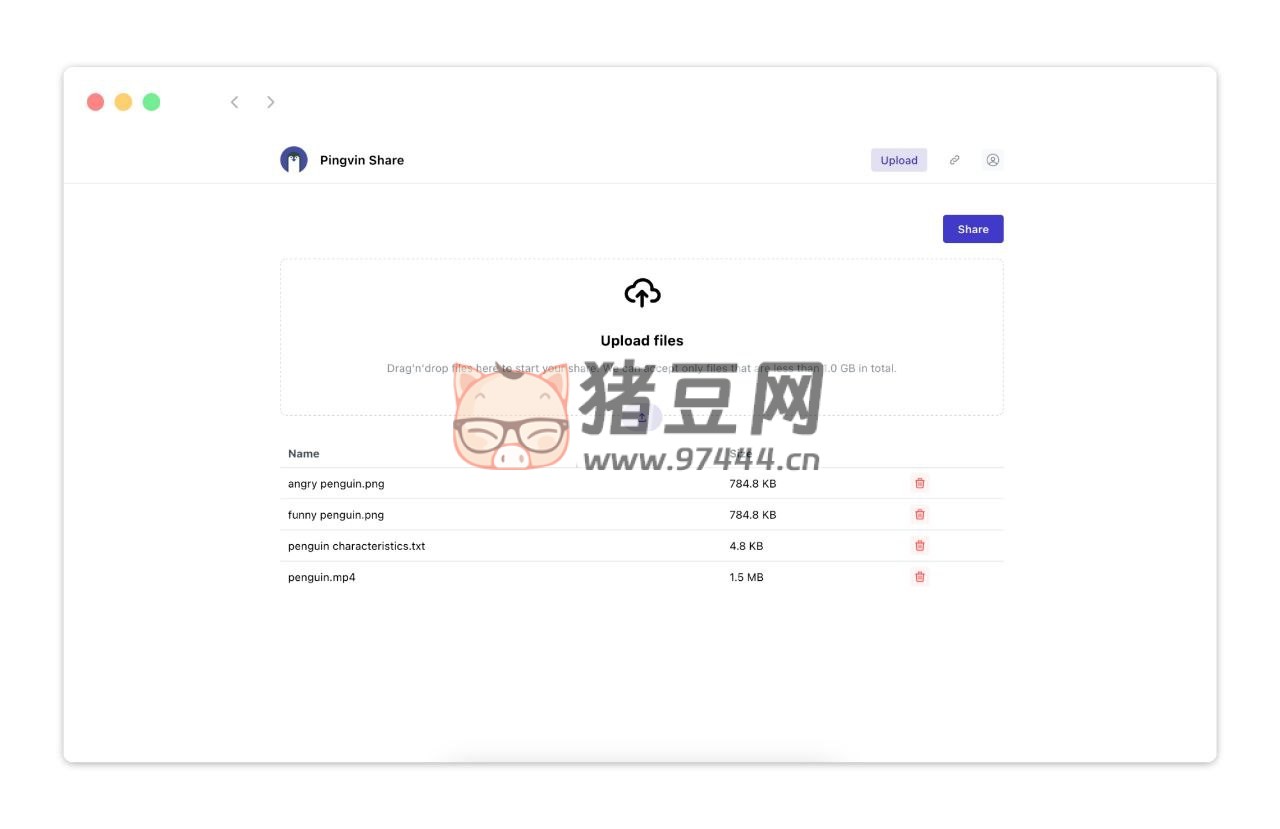The height and width of the screenshot is (829, 1280).
Task: Click the Pingvin penguin logo
Action: [294, 160]
